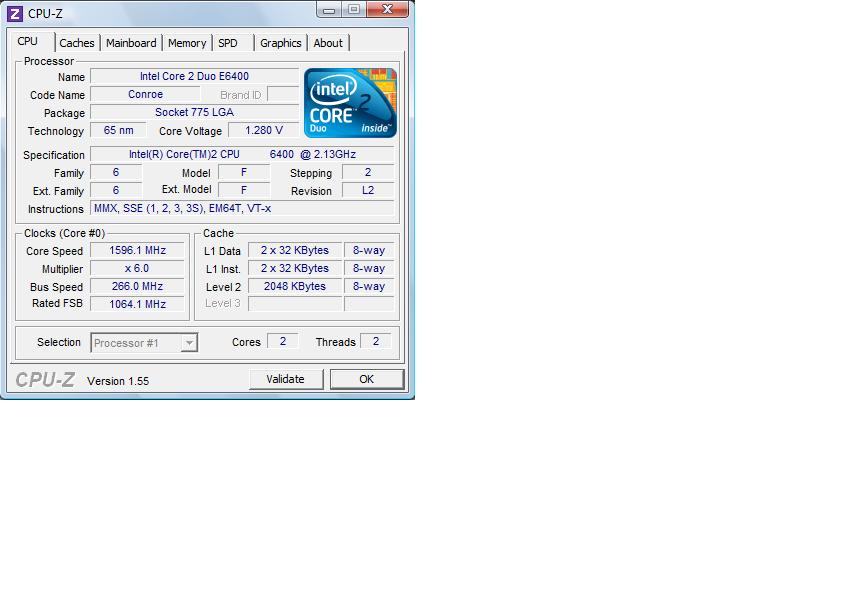Click the Specification field showing 2.13GHz
This screenshot has width=860, height=602.
click(242, 155)
